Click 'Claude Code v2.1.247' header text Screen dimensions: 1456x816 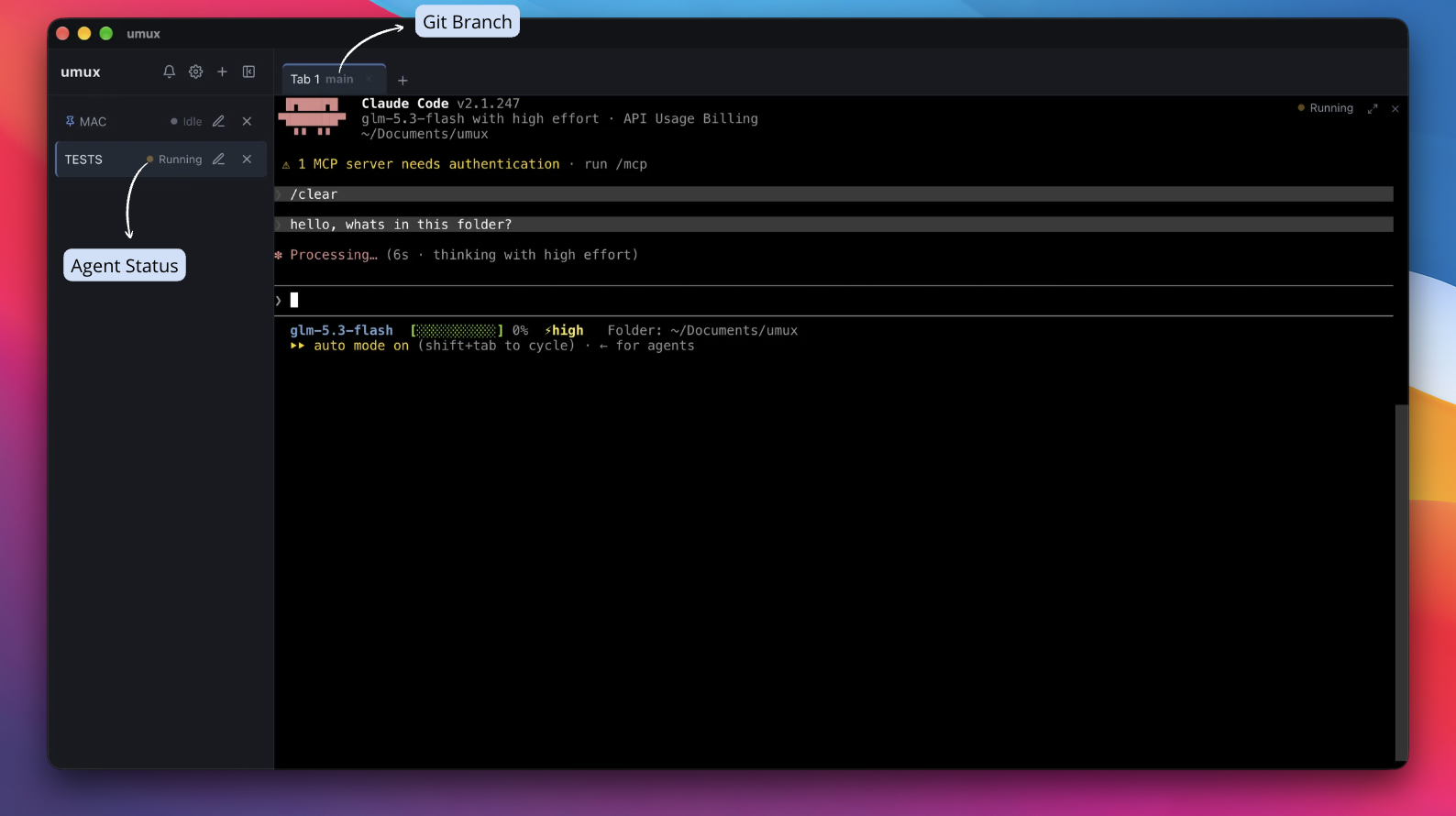[x=440, y=104]
